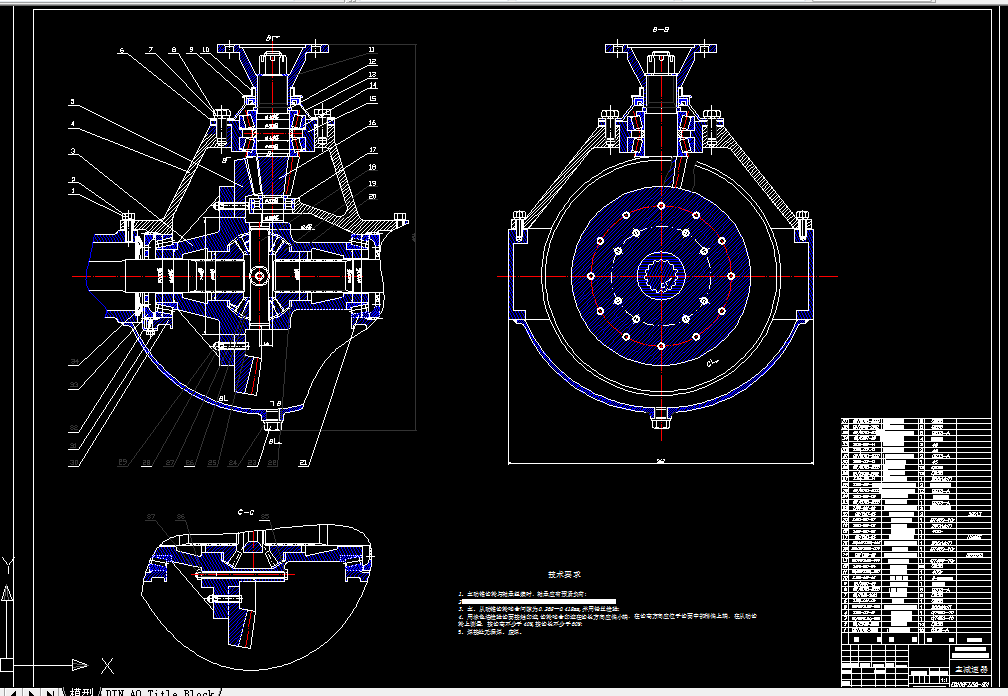This screenshot has height=696, width=1008.
Task: Switch to the 模型 model tab
Action: [x=81, y=692]
